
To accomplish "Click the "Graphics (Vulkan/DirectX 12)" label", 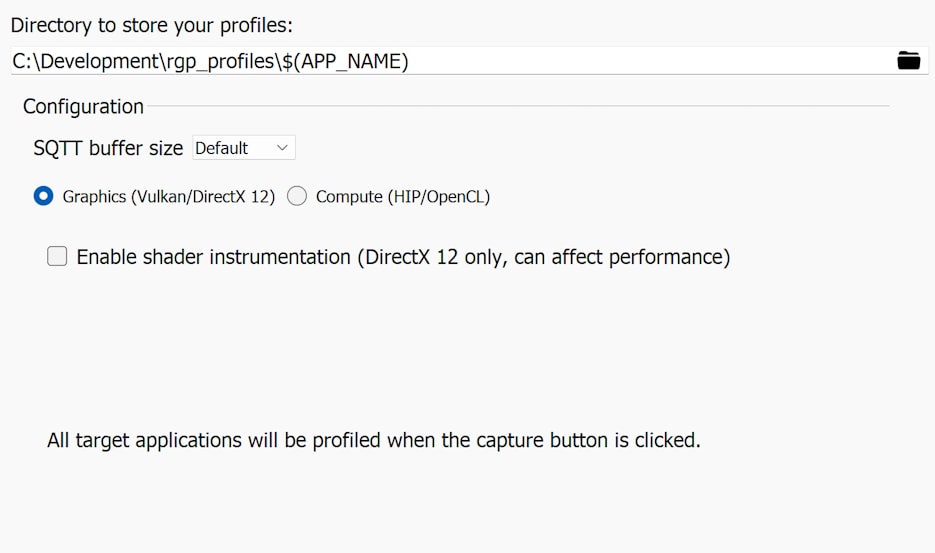I will coord(168,197).
